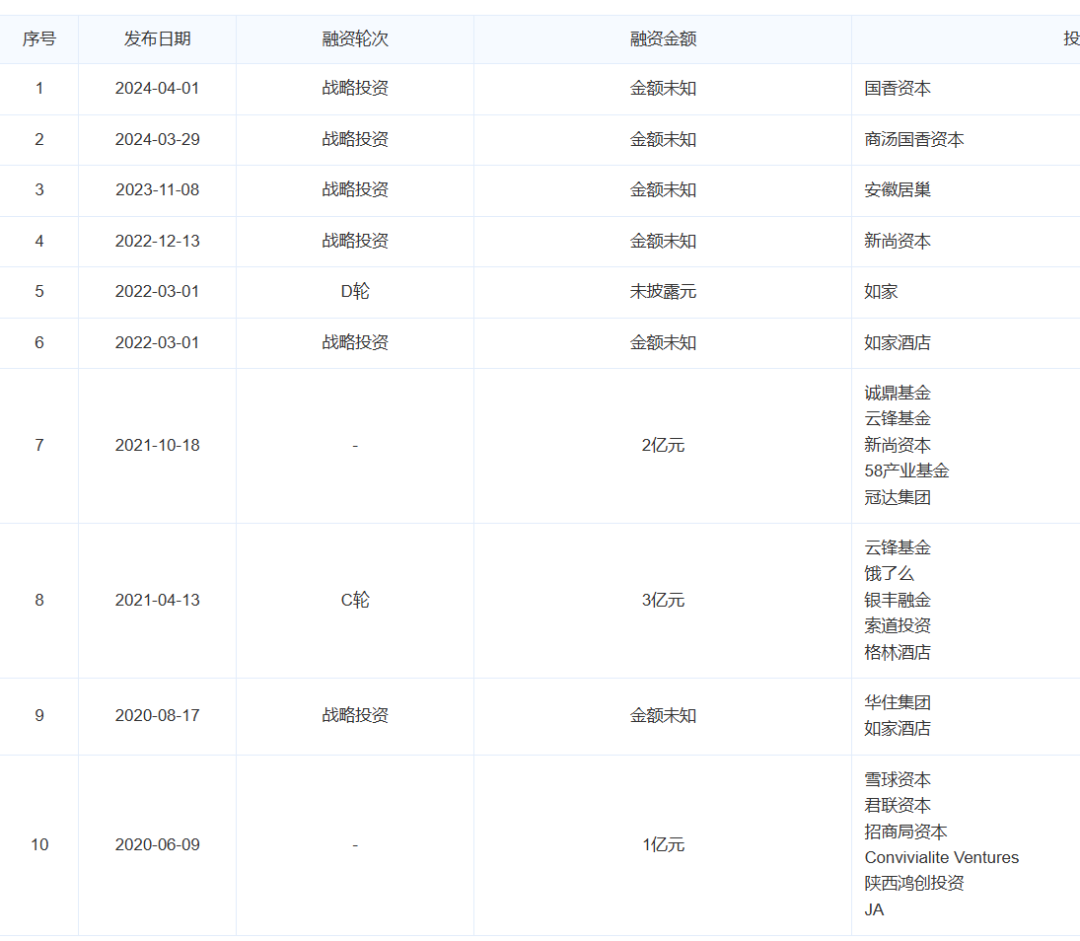1080x941 pixels.
Task: Select date cell 2024-04-01
Action: pyautogui.click(x=157, y=89)
